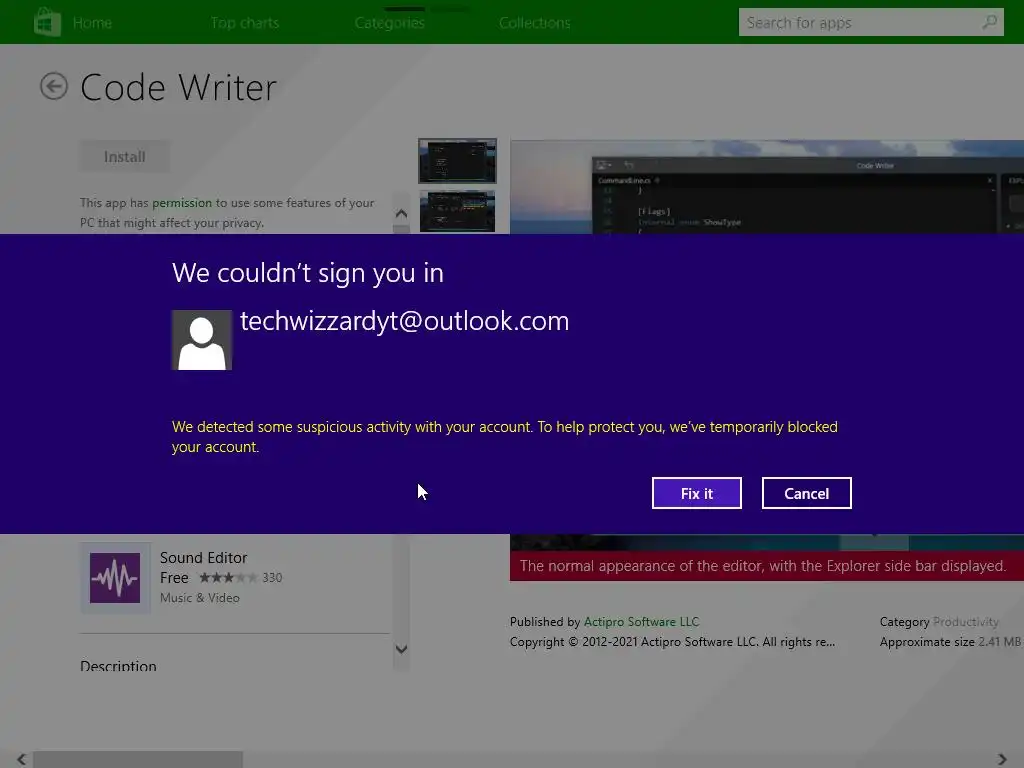Click the Sound Editor star rating

229,577
